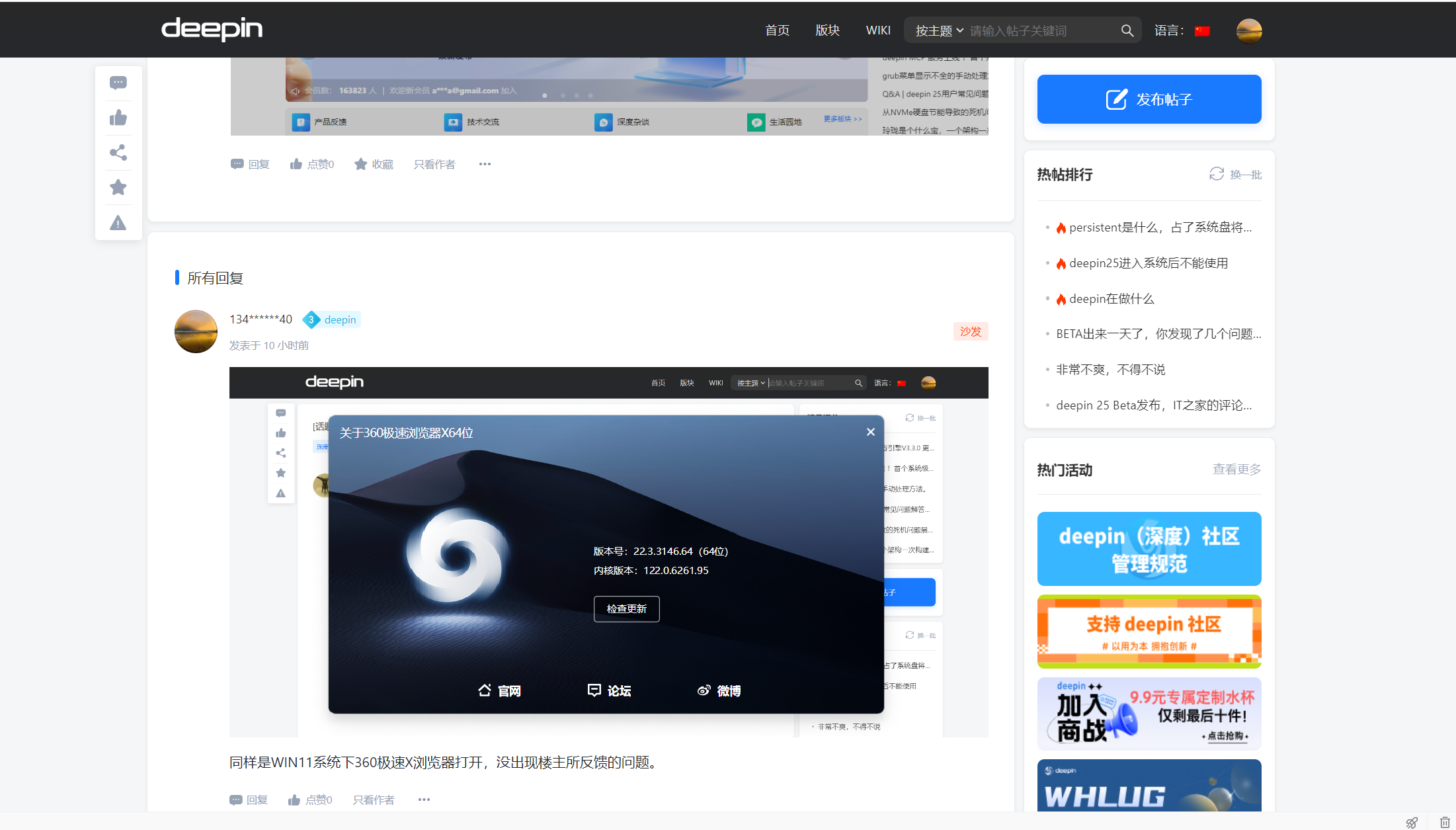Image resolution: width=1456 pixels, height=830 pixels.
Task: Click 点赞0 under the first post
Action: click(312, 164)
